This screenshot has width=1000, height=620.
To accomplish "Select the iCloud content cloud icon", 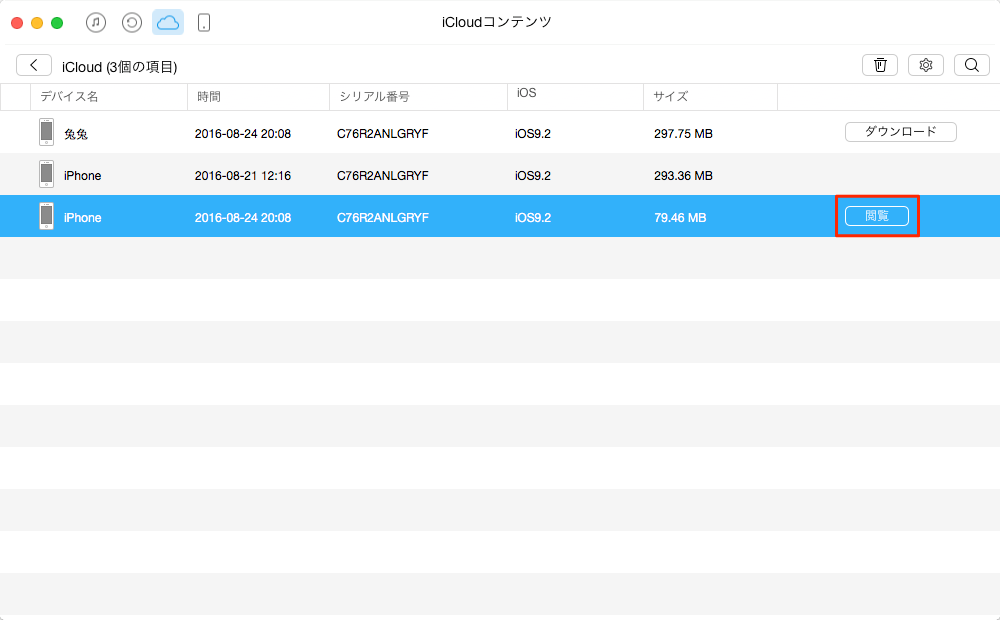I will [168, 23].
